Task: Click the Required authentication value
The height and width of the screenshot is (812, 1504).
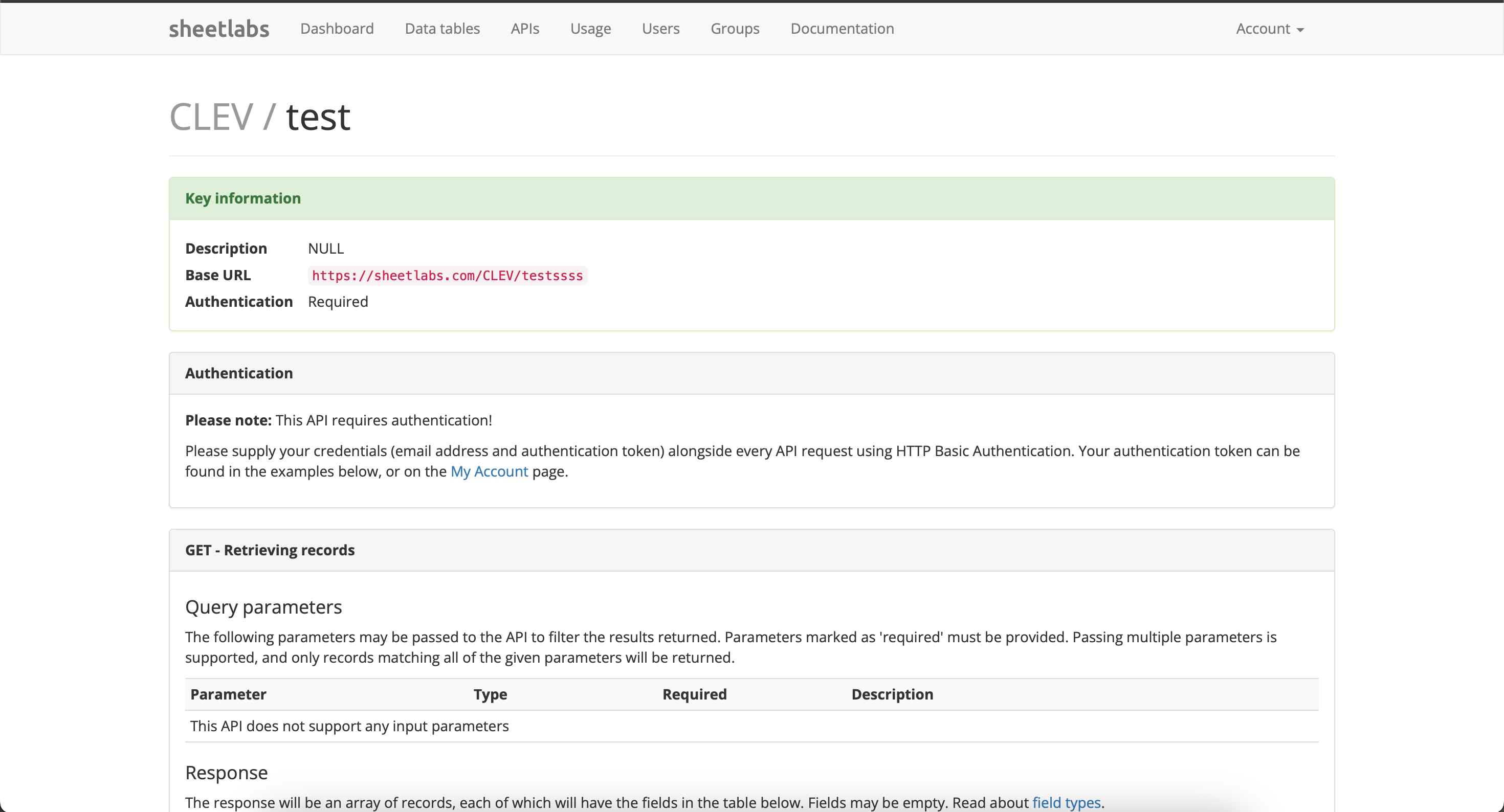Action: point(338,302)
